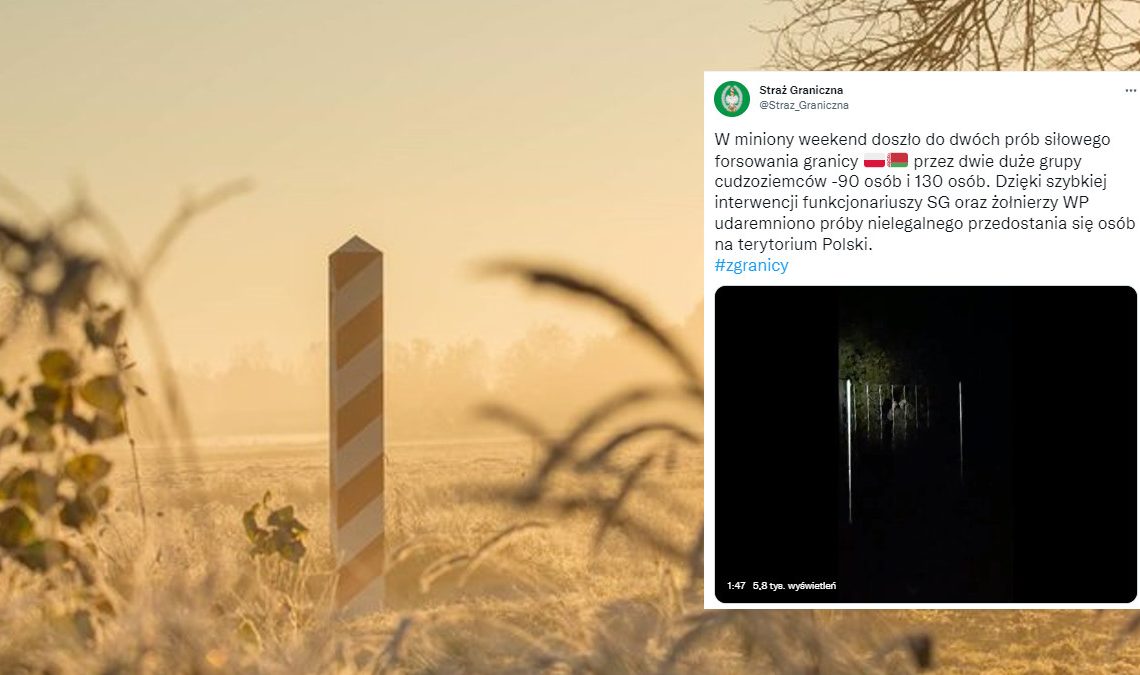Open the tweet's three-dot more menu

1131,91
